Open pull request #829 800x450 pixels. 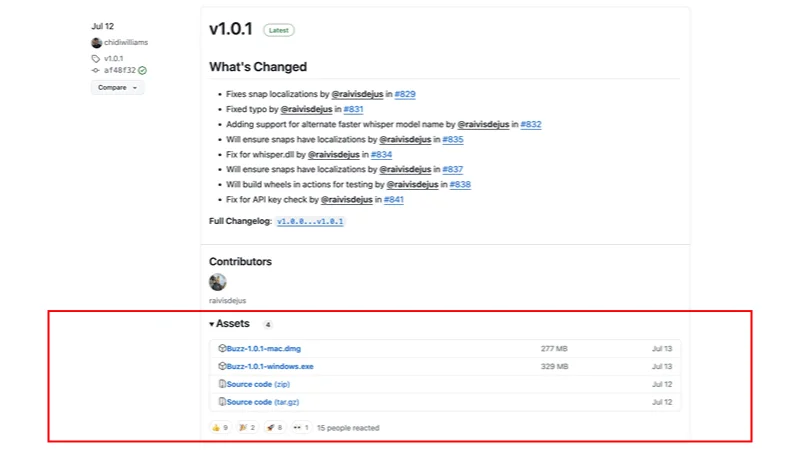point(404,94)
